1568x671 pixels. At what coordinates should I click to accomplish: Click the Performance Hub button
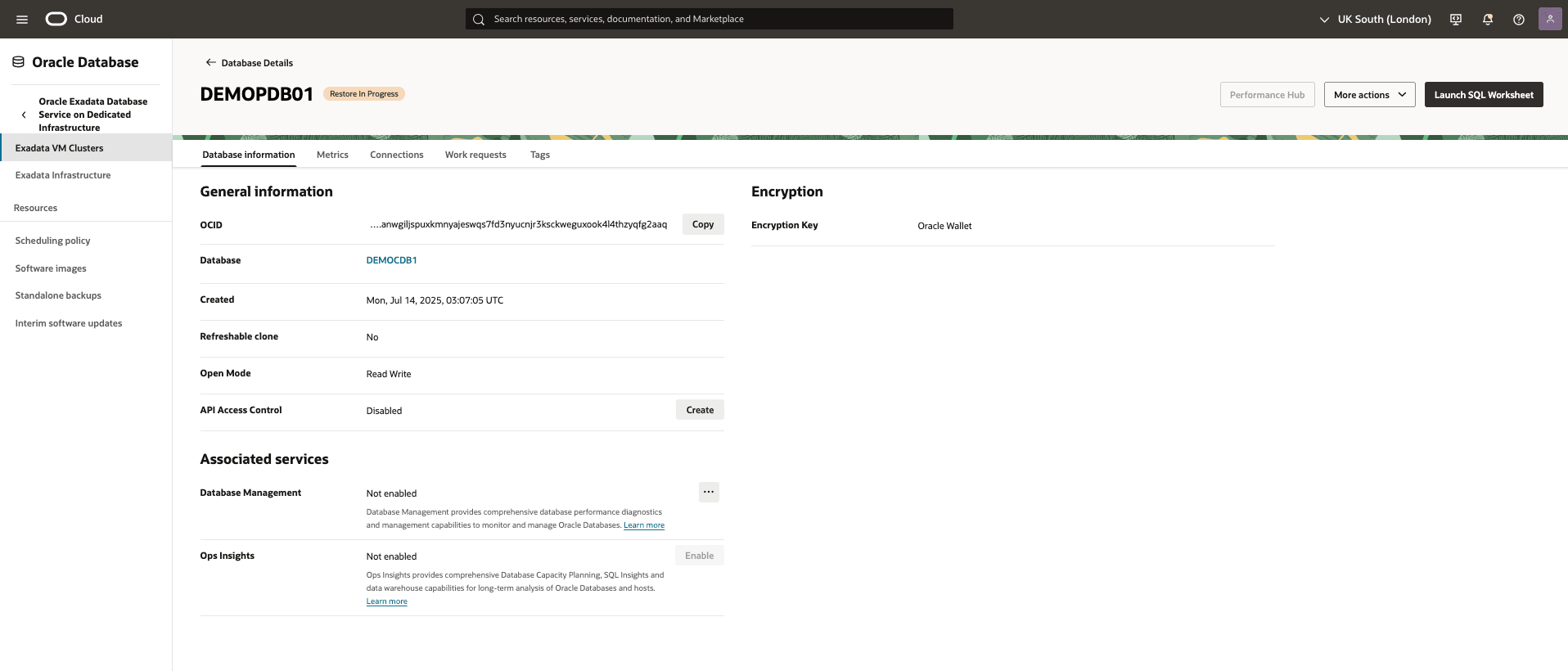pyautogui.click(x=1268, y=95)
